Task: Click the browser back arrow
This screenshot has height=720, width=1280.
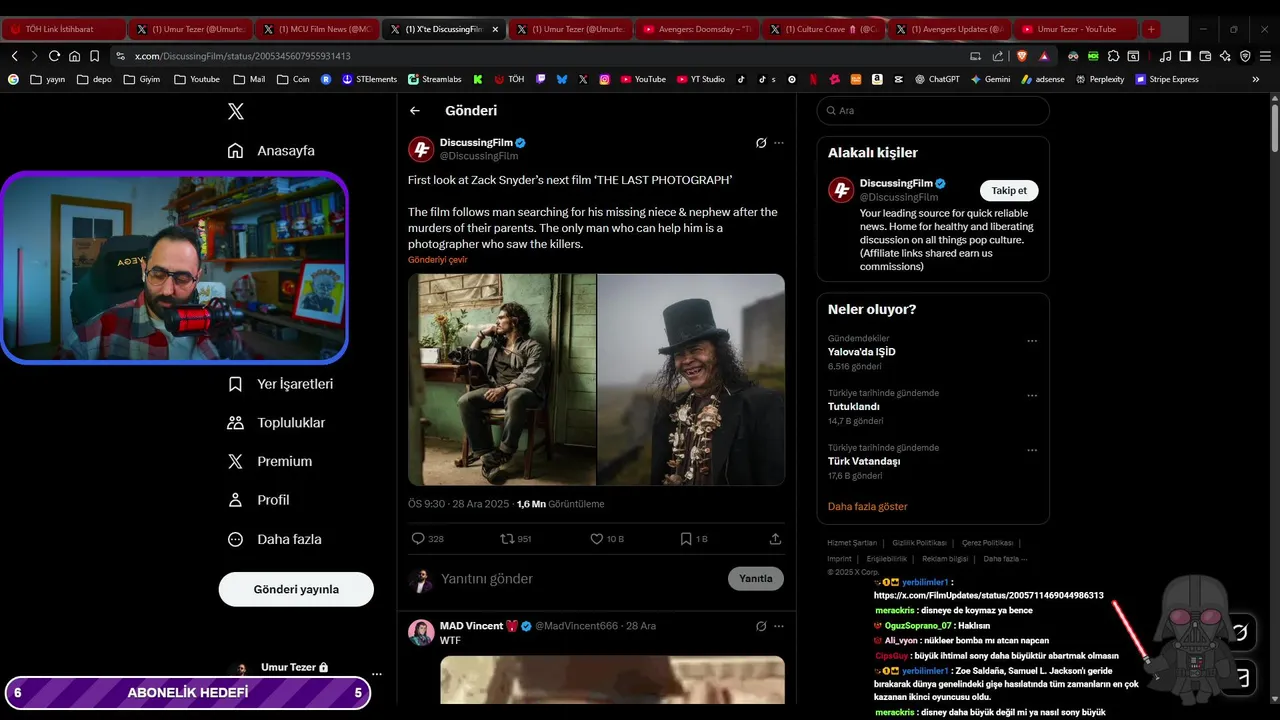Action: tap(14, 56)
